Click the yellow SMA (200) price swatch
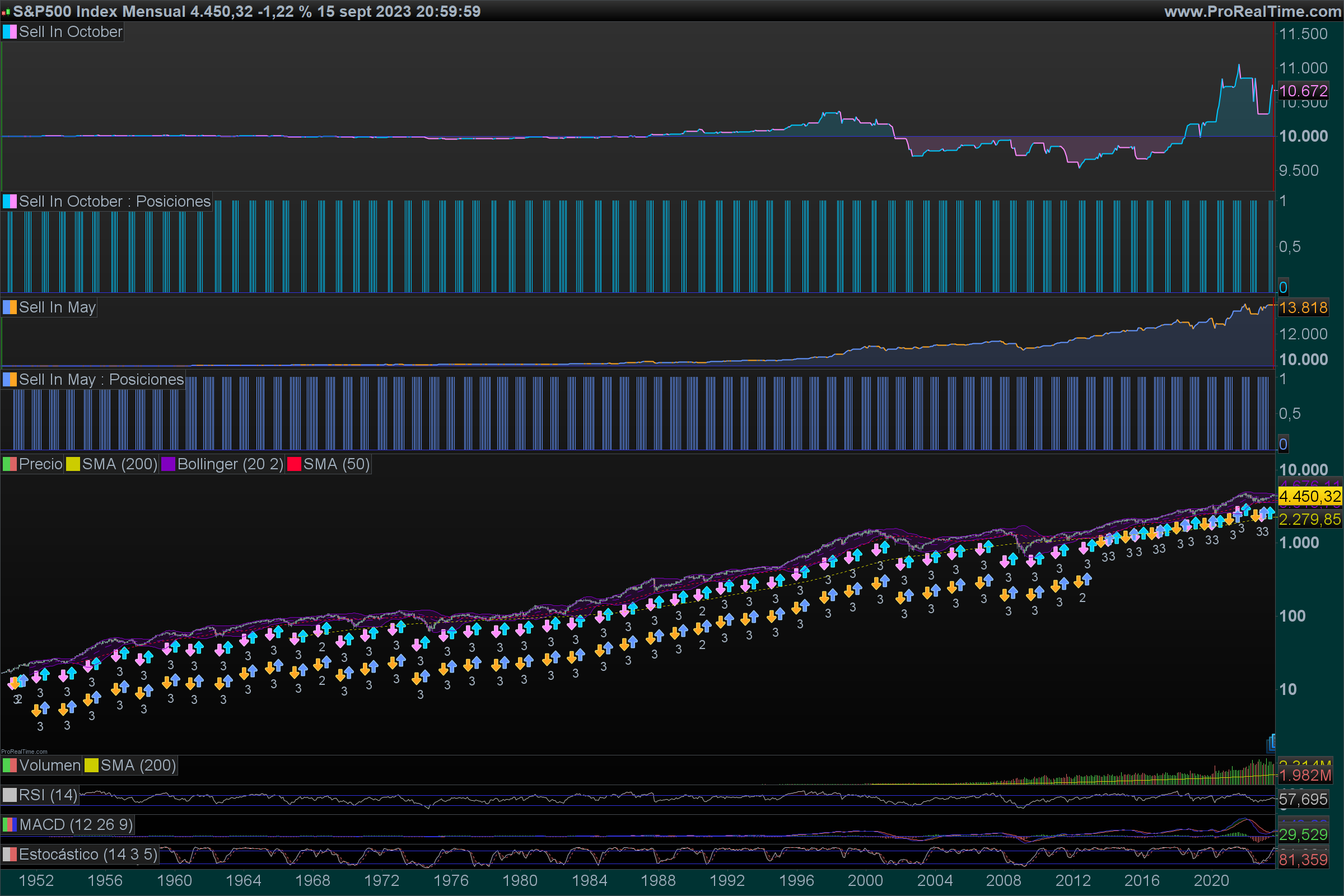The width and height of the screenshot is (1344, 896). pos(73,464)
